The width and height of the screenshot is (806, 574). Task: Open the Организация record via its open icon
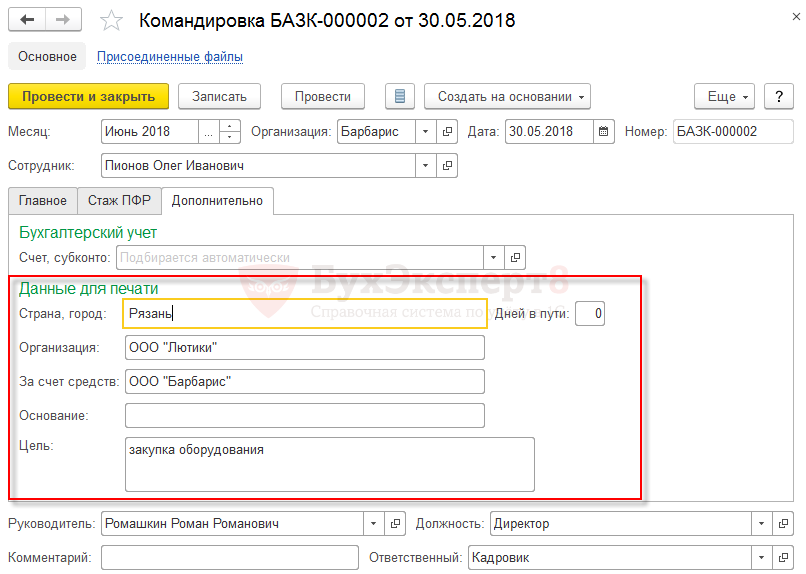tap(447, 131)
